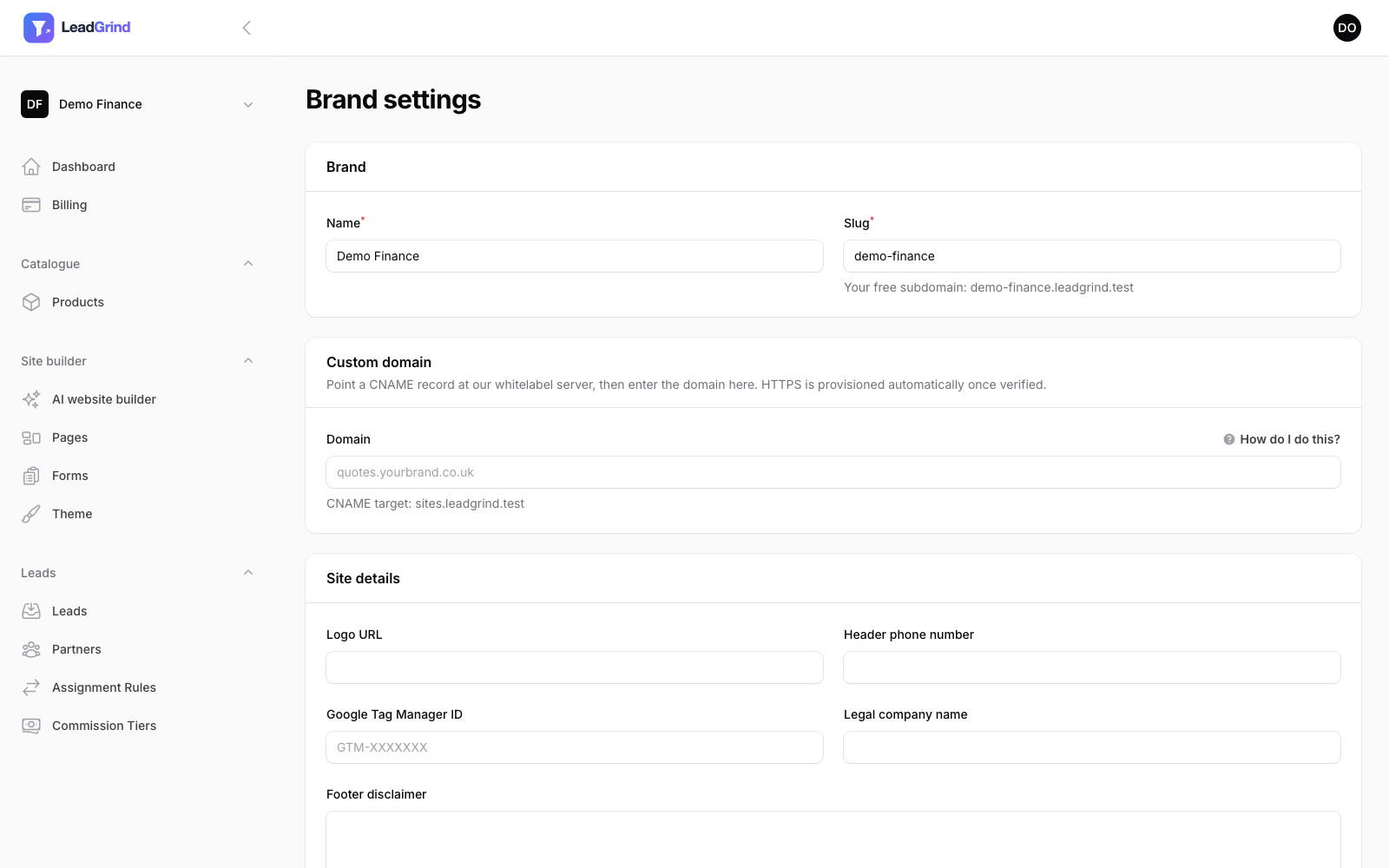Image resolution: width=1389 pixels, height=868 pixels.
Task: Click the DF brand badge icon
Action: coord(35,104)
